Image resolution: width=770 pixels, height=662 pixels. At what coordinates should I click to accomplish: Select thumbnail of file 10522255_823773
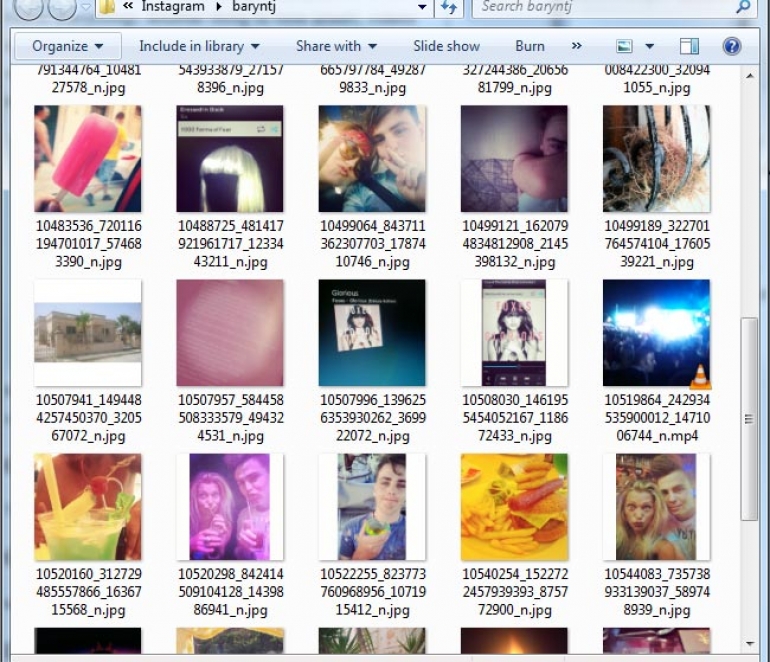[372, 507]
